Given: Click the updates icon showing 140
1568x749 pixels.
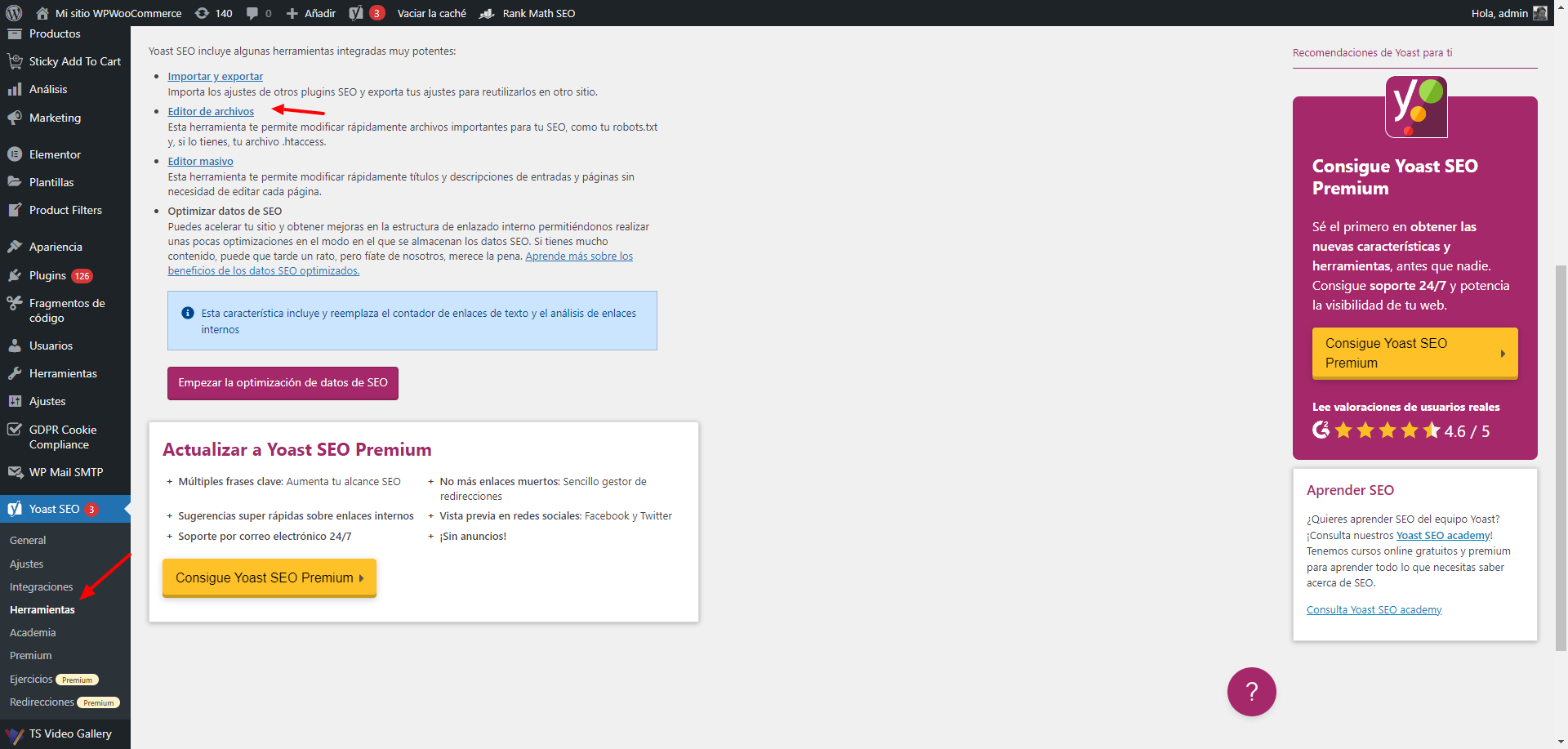Looking at the screenshot, I should [202, 13].
